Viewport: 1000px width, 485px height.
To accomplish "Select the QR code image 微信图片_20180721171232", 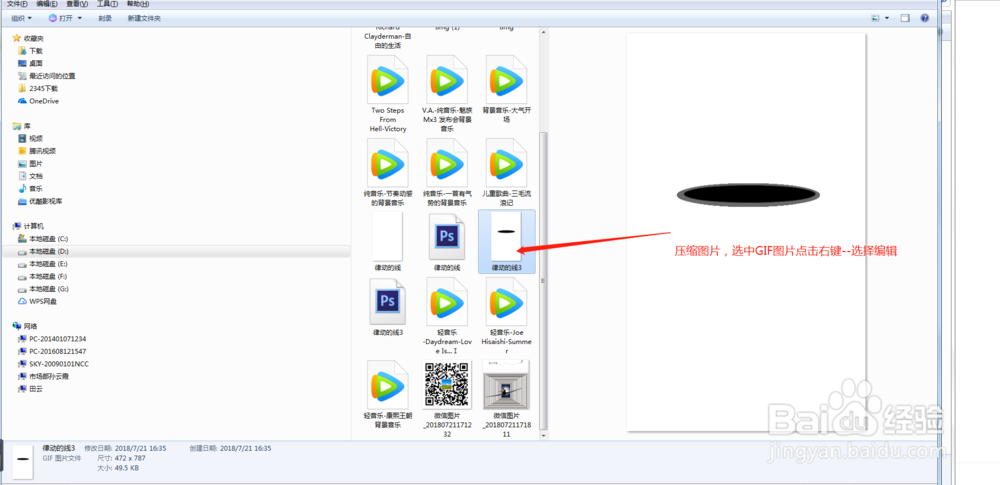I will click(447, 399).
